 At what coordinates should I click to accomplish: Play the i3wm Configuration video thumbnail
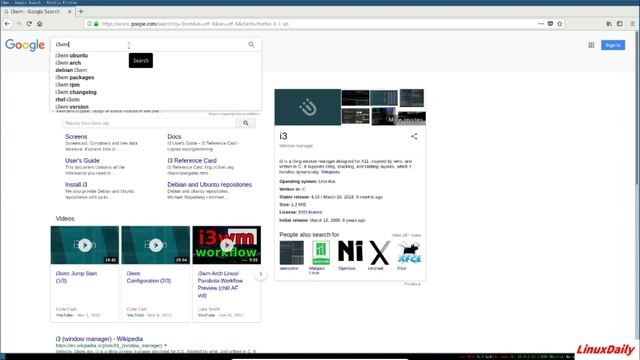(156, 245)
